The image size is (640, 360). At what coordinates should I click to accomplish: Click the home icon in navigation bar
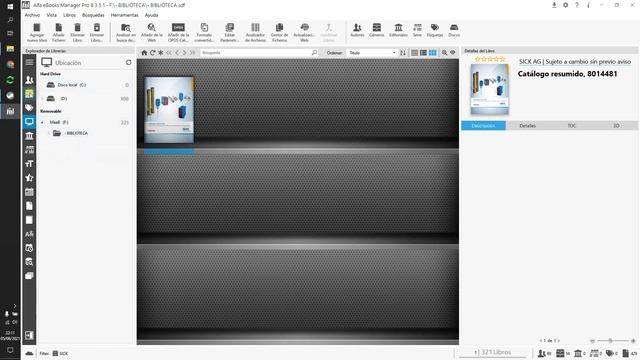click(144, 53)
